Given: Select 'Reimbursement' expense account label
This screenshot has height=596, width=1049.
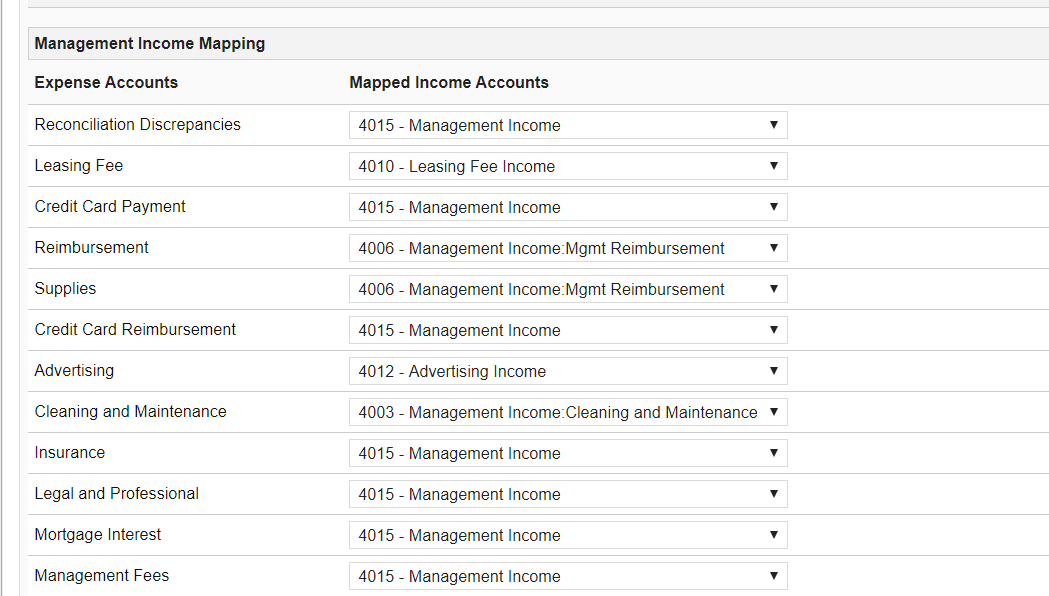Looking at the screenshot, I should coord(92,247).
